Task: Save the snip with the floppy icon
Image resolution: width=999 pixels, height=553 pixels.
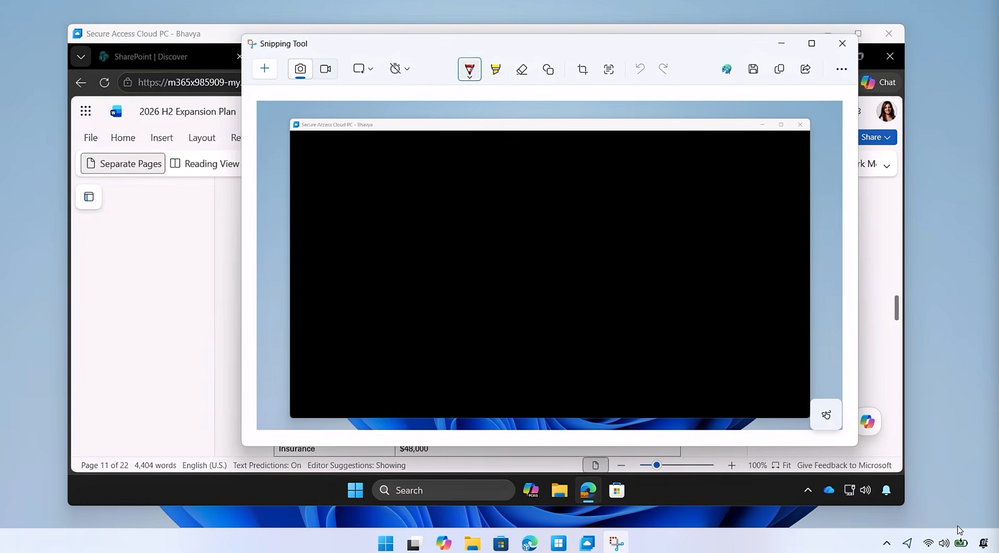Action: pos(753,69)
